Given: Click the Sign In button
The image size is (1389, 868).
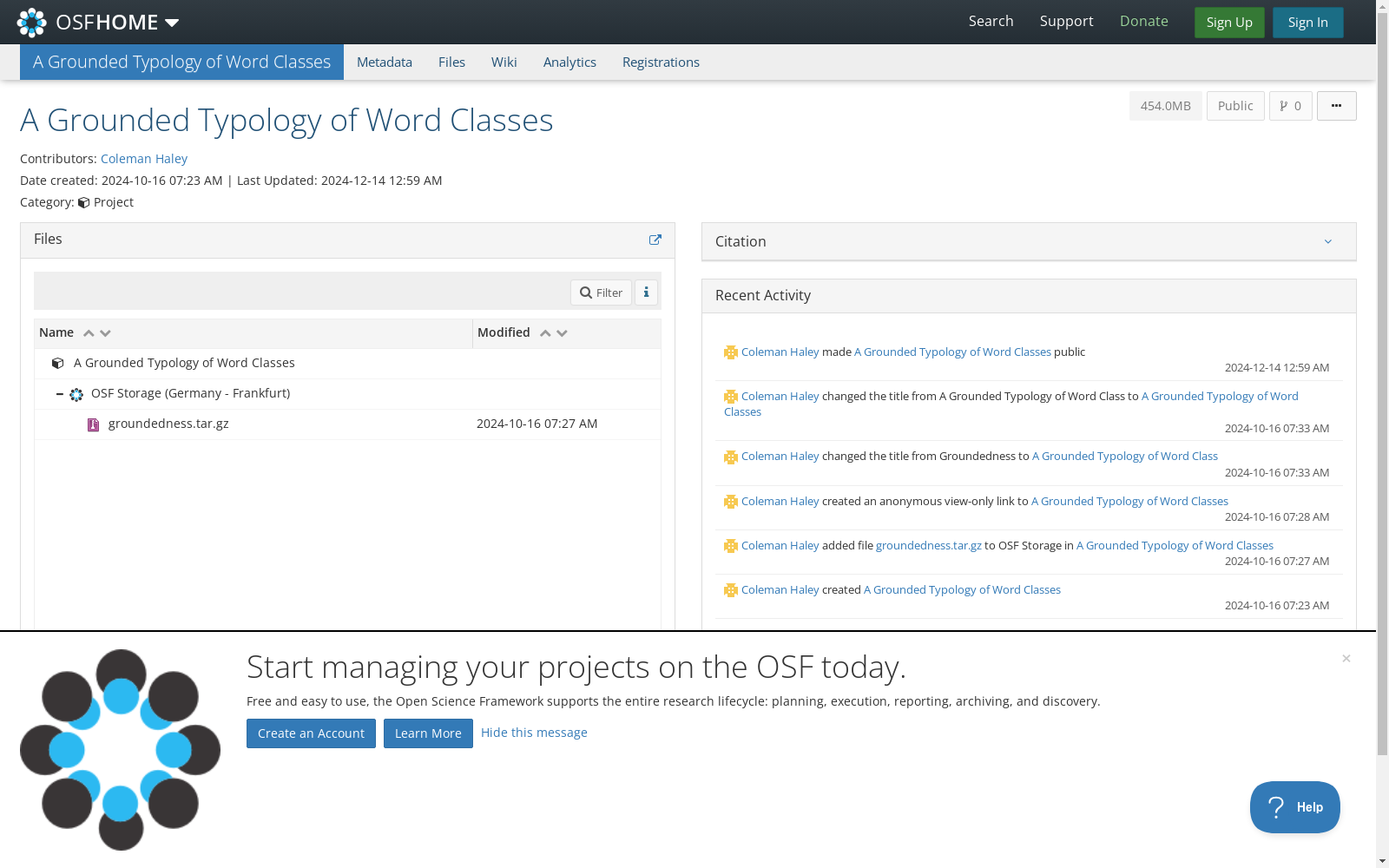Looking at the screenshot, I should (1307, 23).
